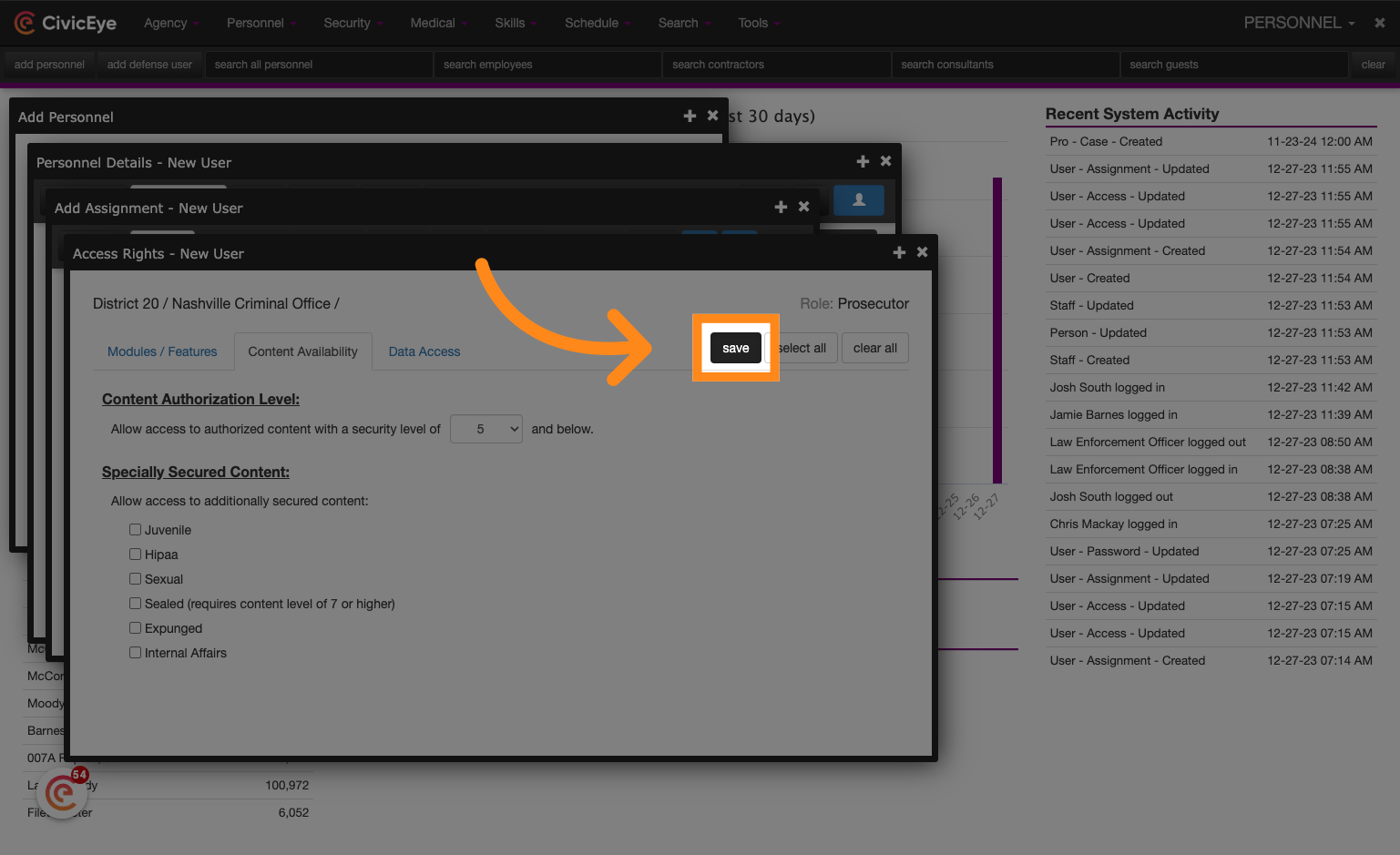Check the Hipaa checkbox
This screenshot has height=855, width=1400.
click(x=135, y=554)
